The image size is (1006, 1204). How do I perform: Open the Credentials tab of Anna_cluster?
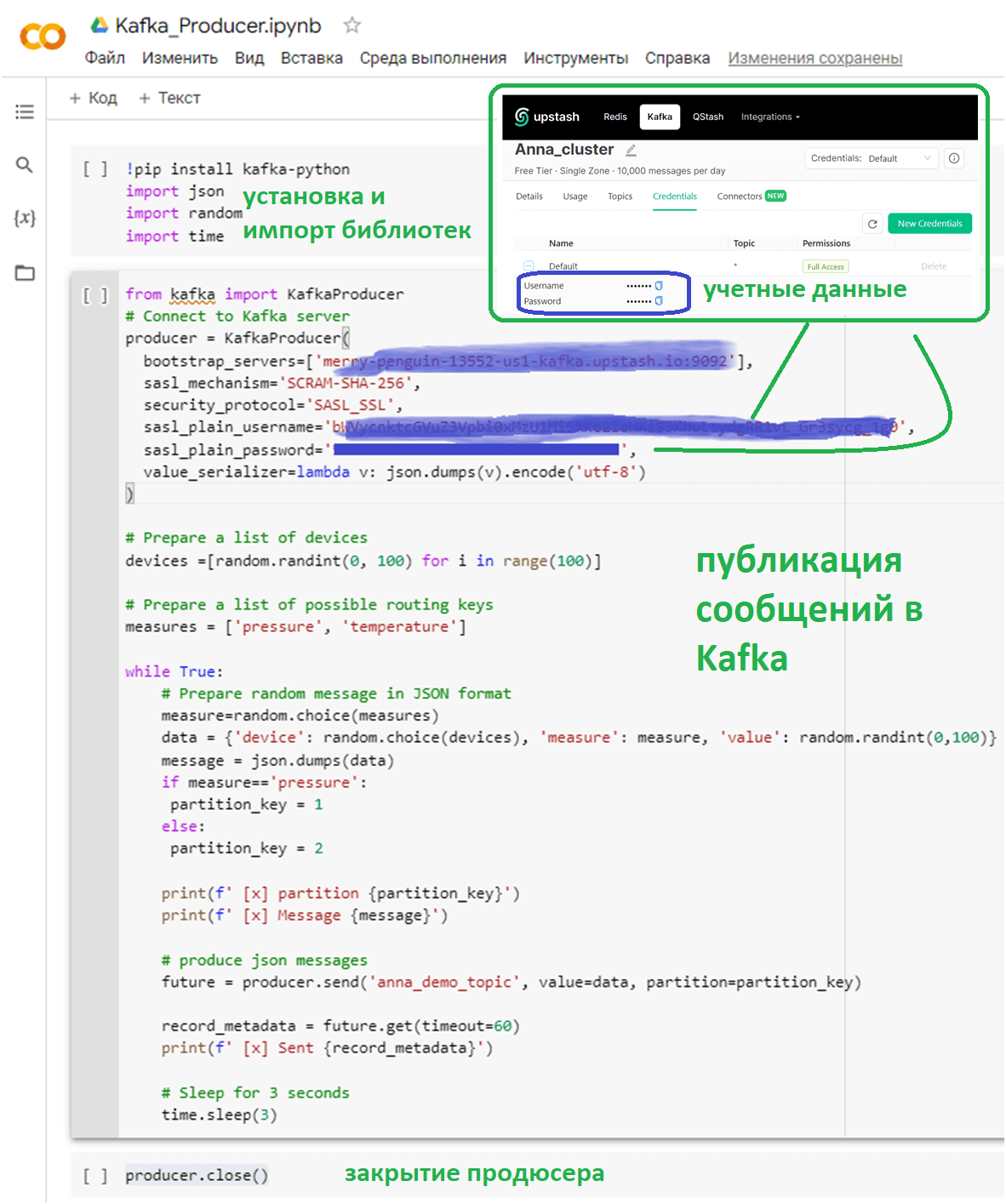pos(675,197)
